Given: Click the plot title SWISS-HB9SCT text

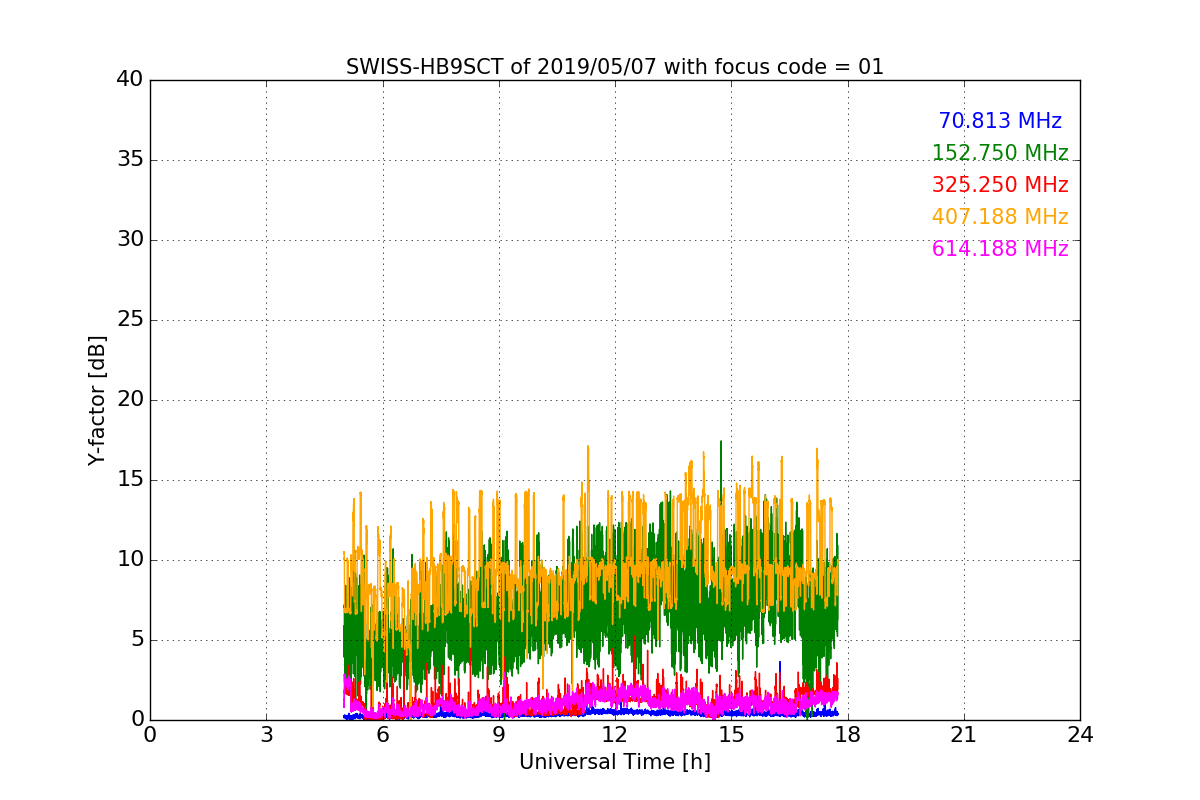Looking at the screenshot, I should pos(614,67).
